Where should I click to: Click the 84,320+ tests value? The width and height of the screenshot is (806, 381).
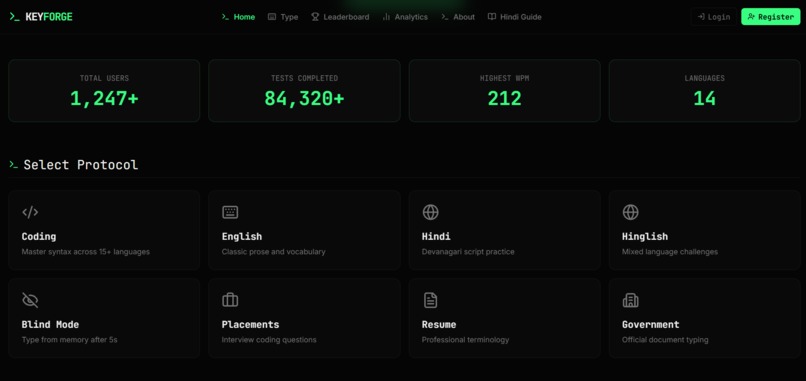point(304,99)
